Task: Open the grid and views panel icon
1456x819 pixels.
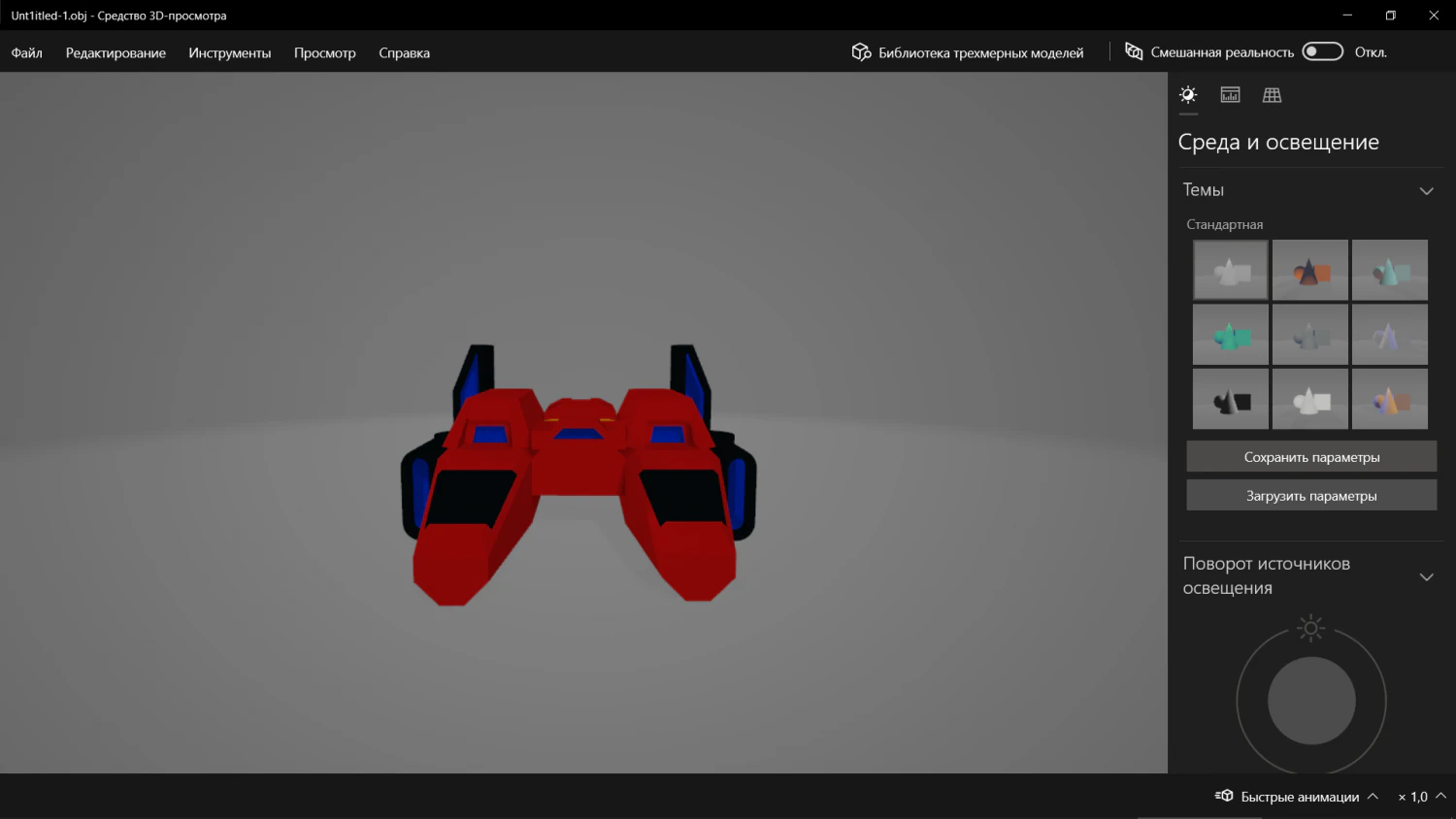Action: [x=1272, y=94]
